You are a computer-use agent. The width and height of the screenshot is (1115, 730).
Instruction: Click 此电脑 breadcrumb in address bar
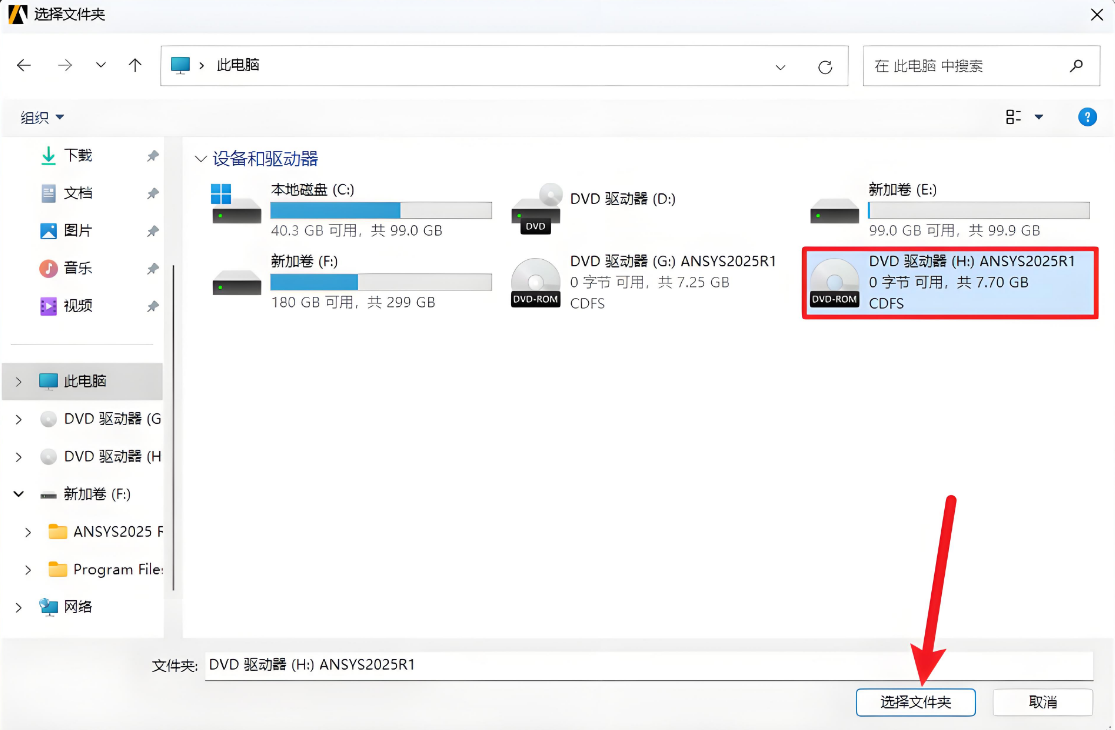[x=238, y=65]
